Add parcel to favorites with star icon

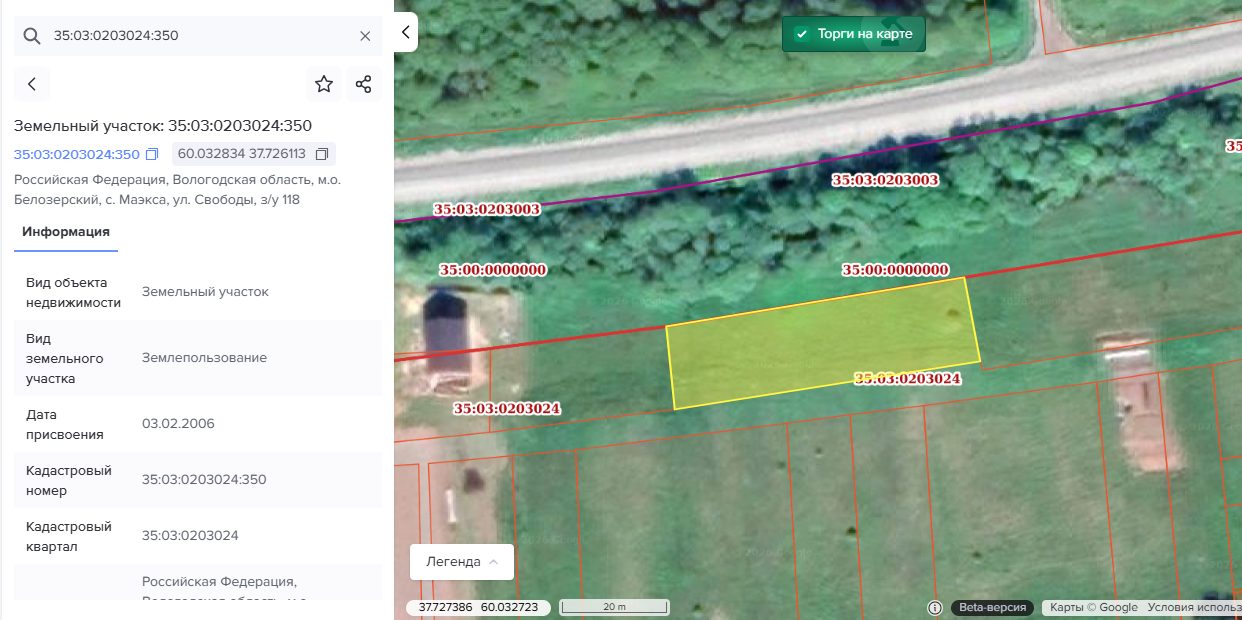(324, 84)
